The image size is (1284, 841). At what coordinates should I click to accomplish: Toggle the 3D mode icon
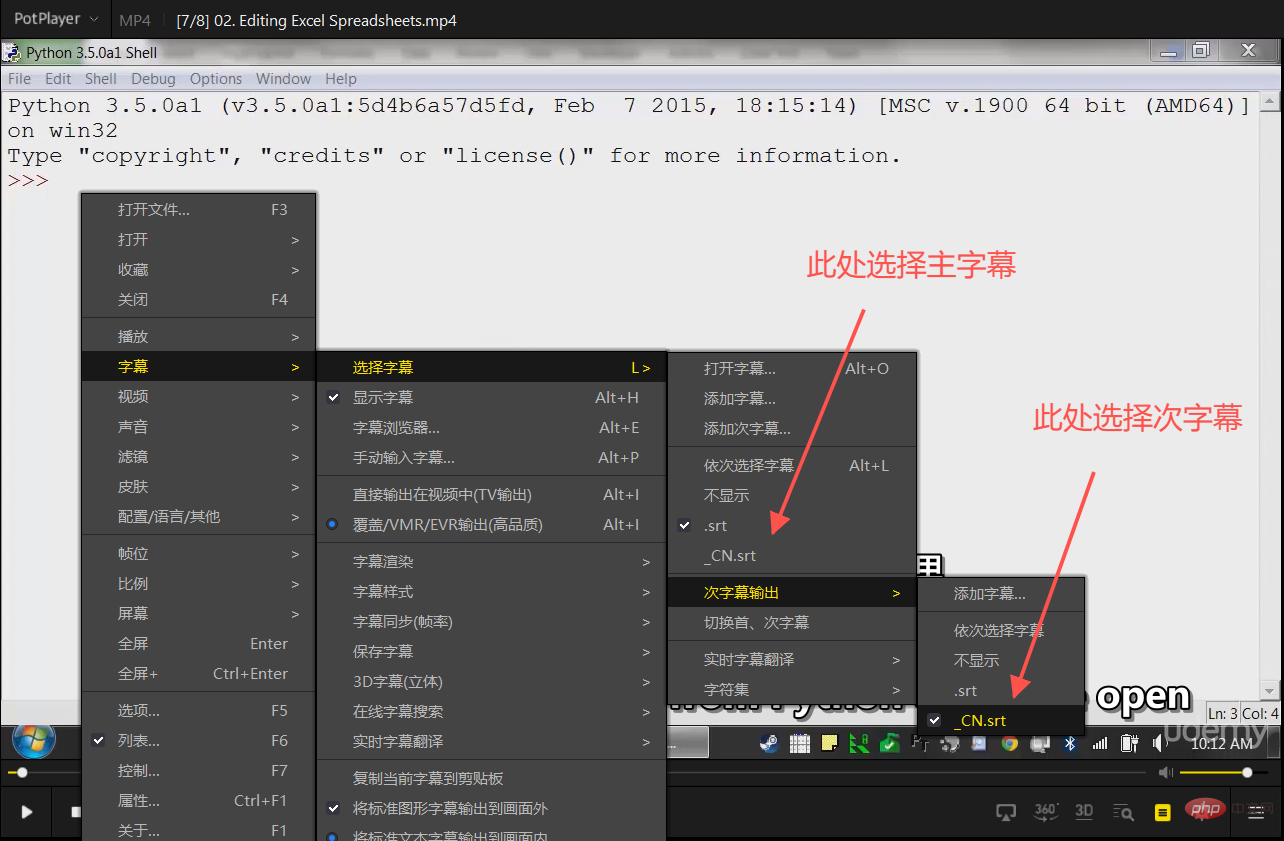(x=1084, y=811)
